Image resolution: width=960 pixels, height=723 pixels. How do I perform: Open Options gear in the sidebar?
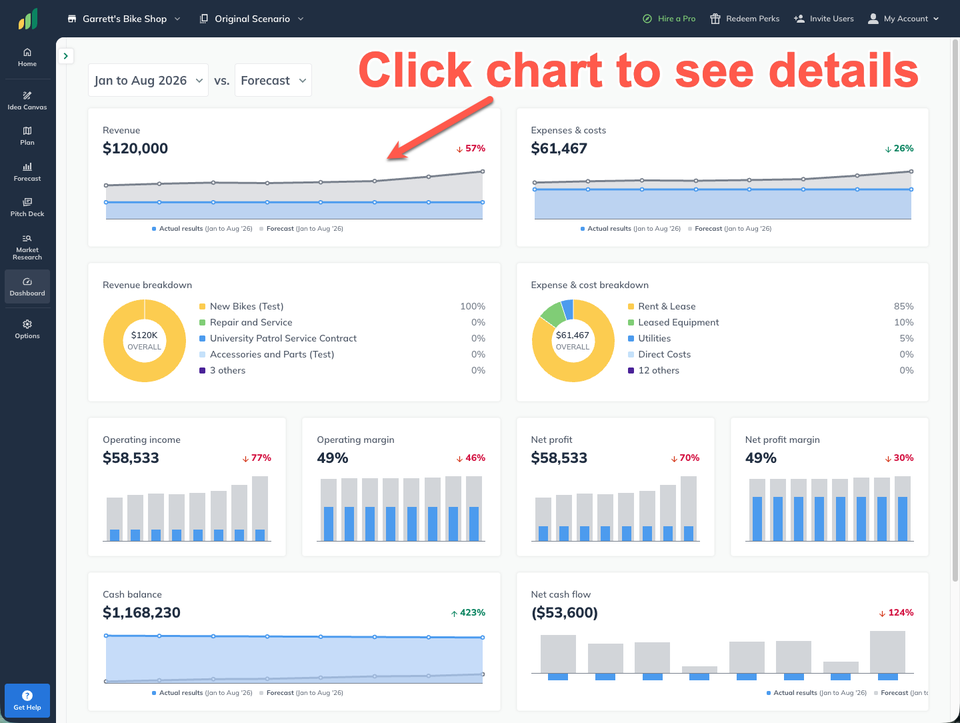point(27,329)
